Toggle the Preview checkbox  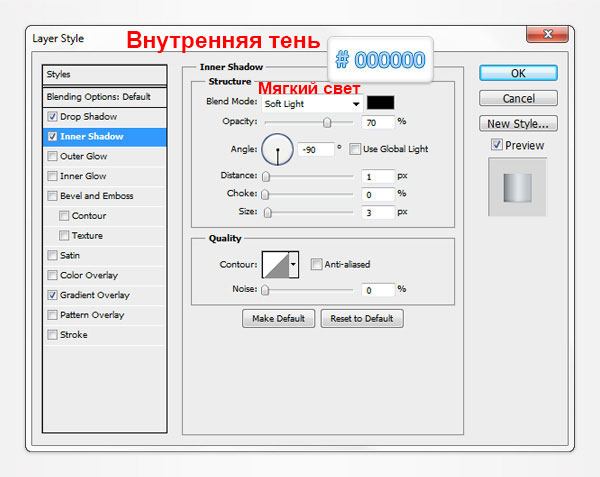(x=497, y=145)
